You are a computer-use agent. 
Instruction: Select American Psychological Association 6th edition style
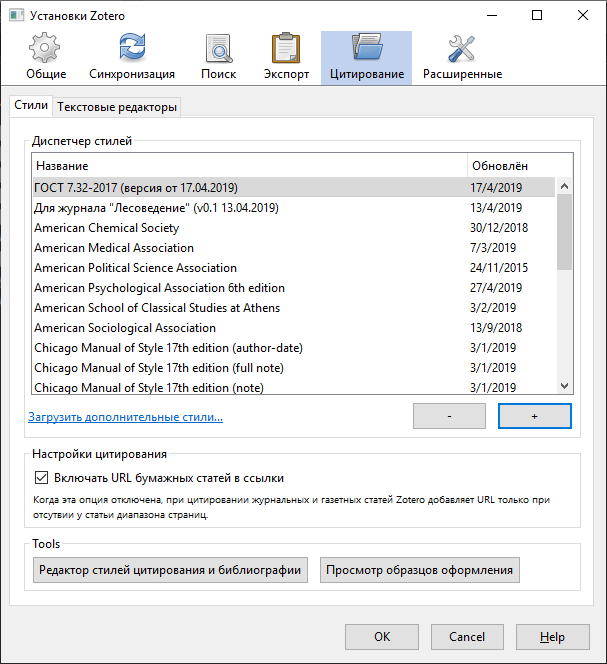pyautogui.click(x=294, y=288)
